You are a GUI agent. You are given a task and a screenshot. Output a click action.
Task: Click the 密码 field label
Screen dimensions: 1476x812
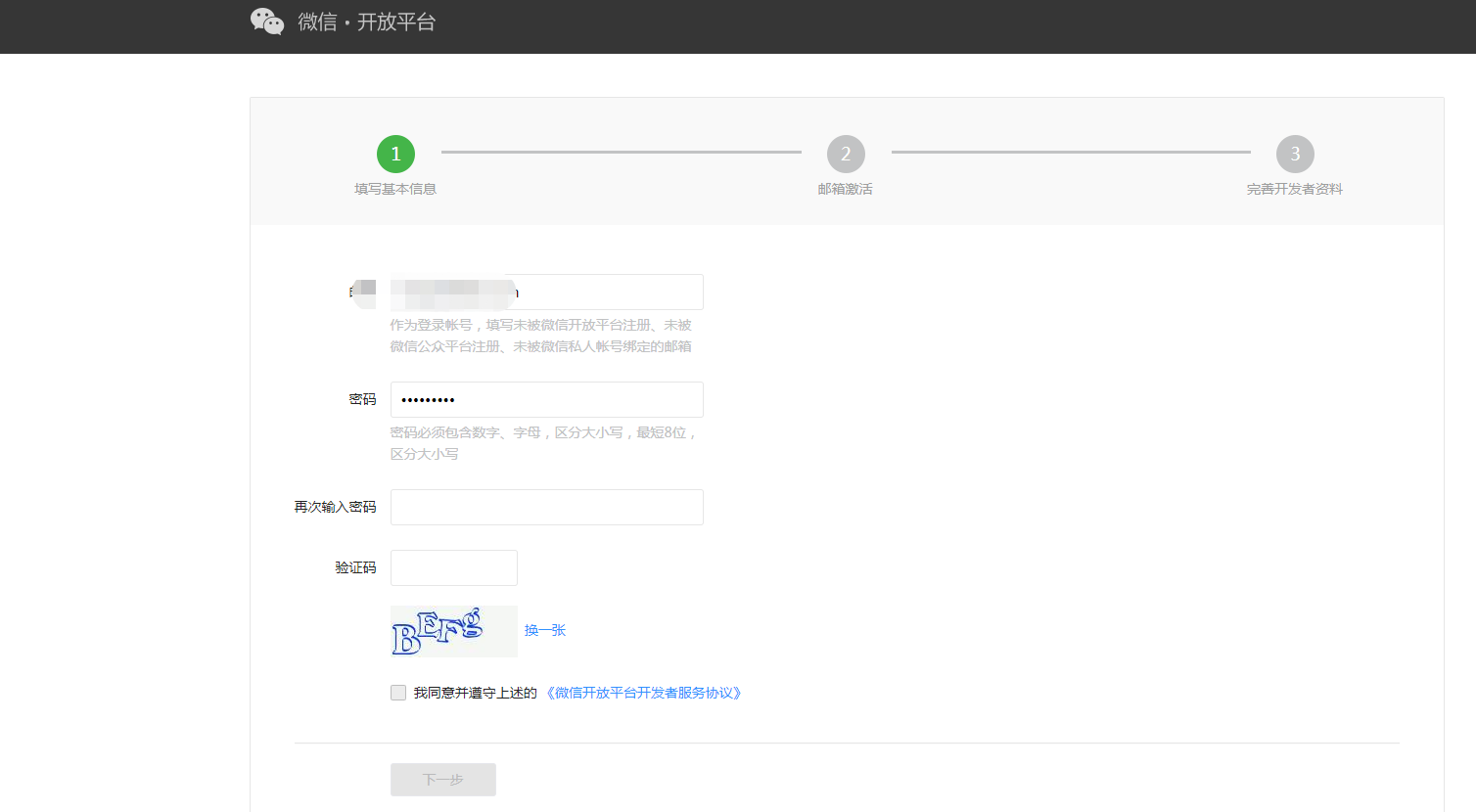[x=362, y=399]
